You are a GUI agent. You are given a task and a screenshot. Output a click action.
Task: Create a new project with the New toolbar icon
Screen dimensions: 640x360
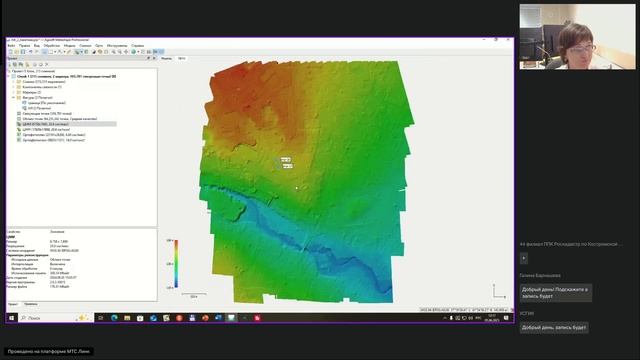tap(11, 52)
